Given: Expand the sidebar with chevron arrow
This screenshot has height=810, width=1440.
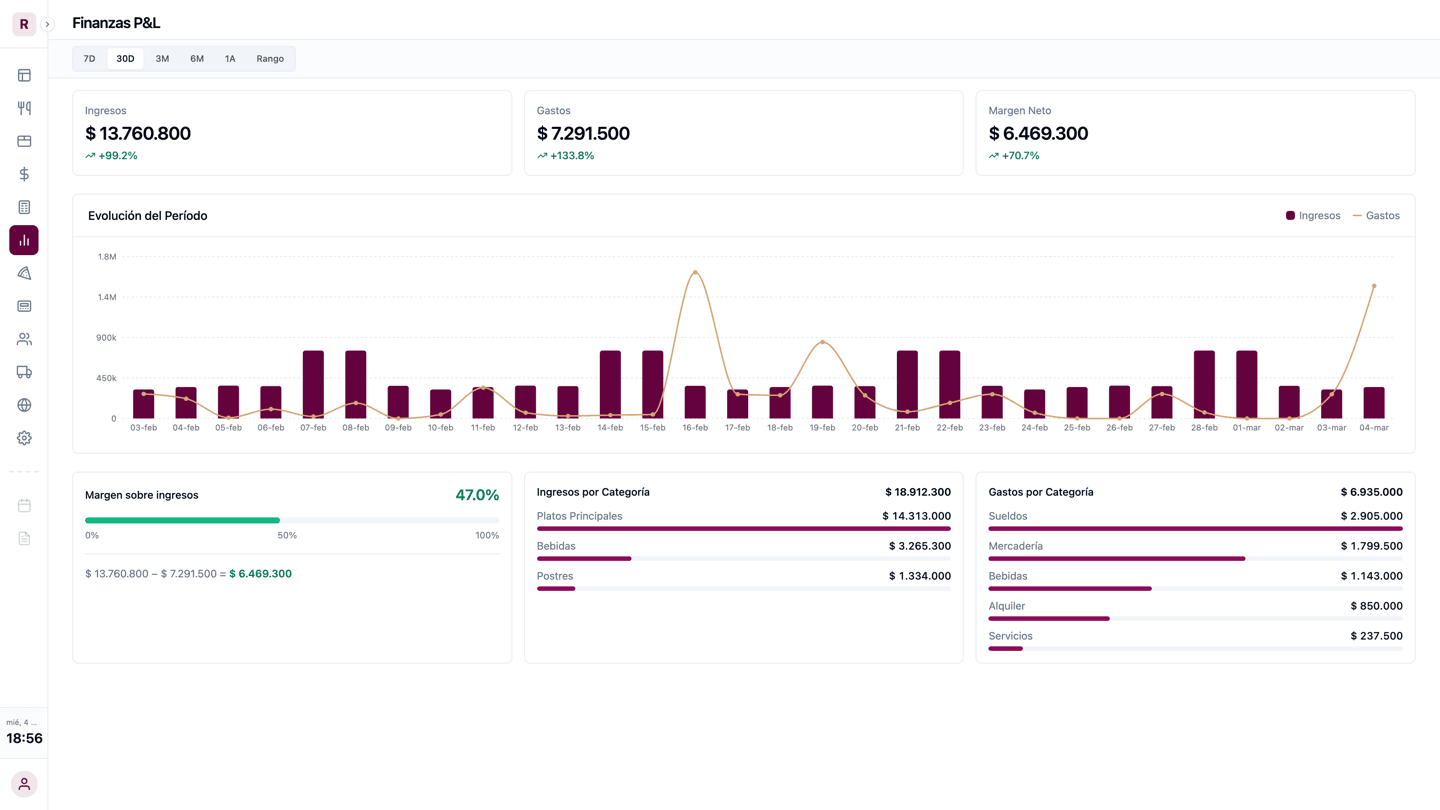Looking at the screenshot, I should [x=47, y=24].
